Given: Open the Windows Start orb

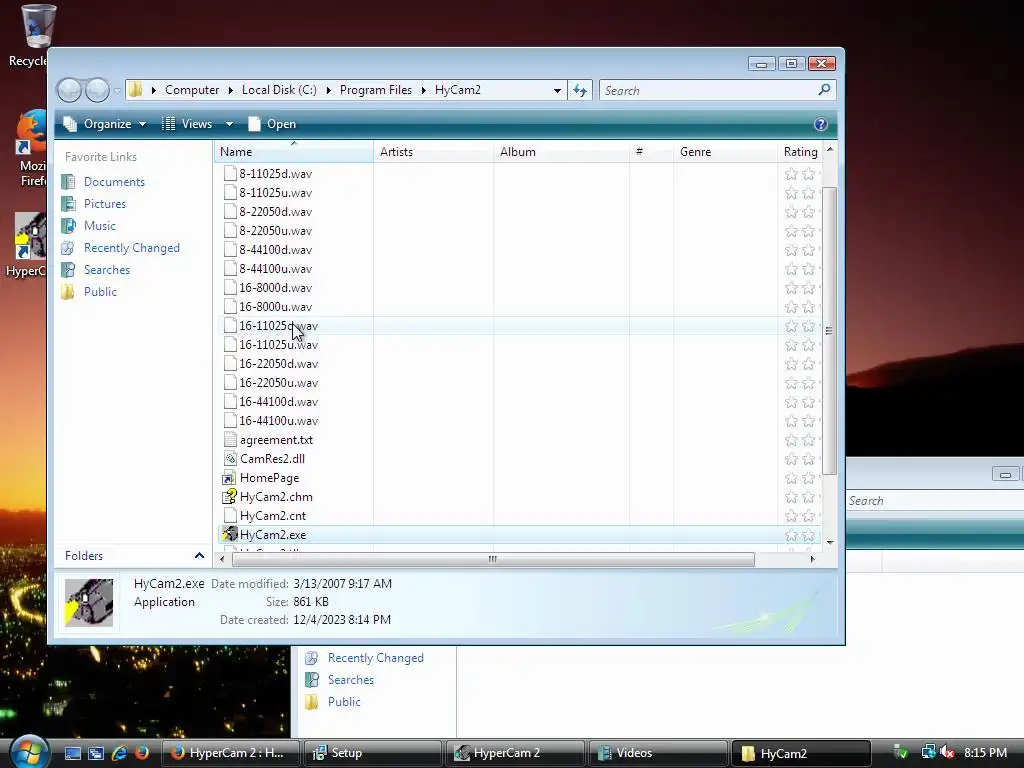Looking at the screenshot, I should point(29,752).
